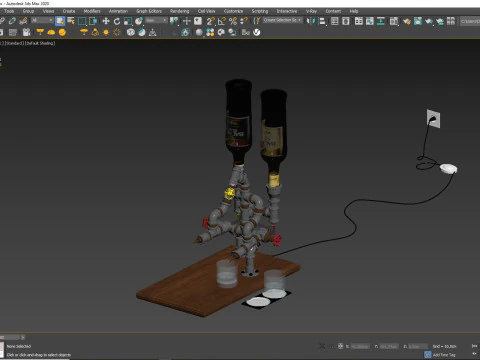
Task: Click yellow V-Ray plane light icon
Action: pyautogui.click(x=40, y=32)
